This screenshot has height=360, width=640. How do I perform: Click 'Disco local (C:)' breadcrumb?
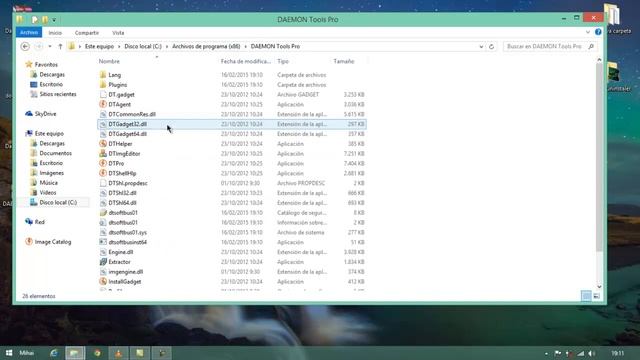[x=143, y=47]
